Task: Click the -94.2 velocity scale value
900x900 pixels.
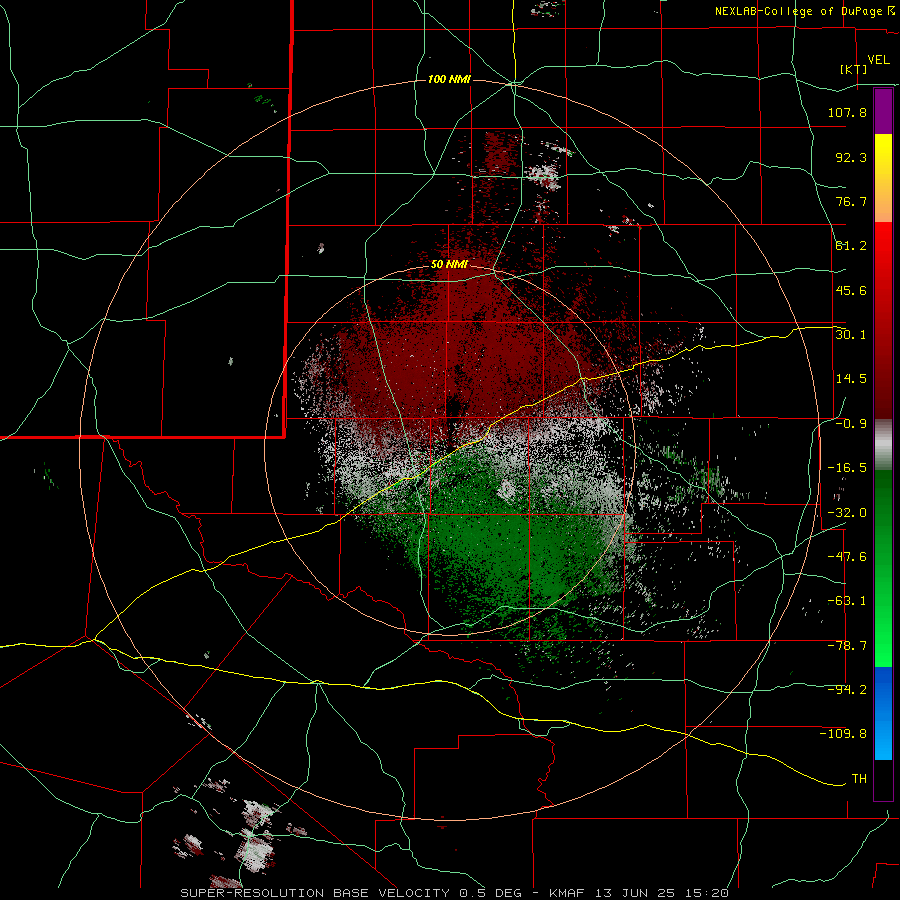Action: [x=847, y=690]
